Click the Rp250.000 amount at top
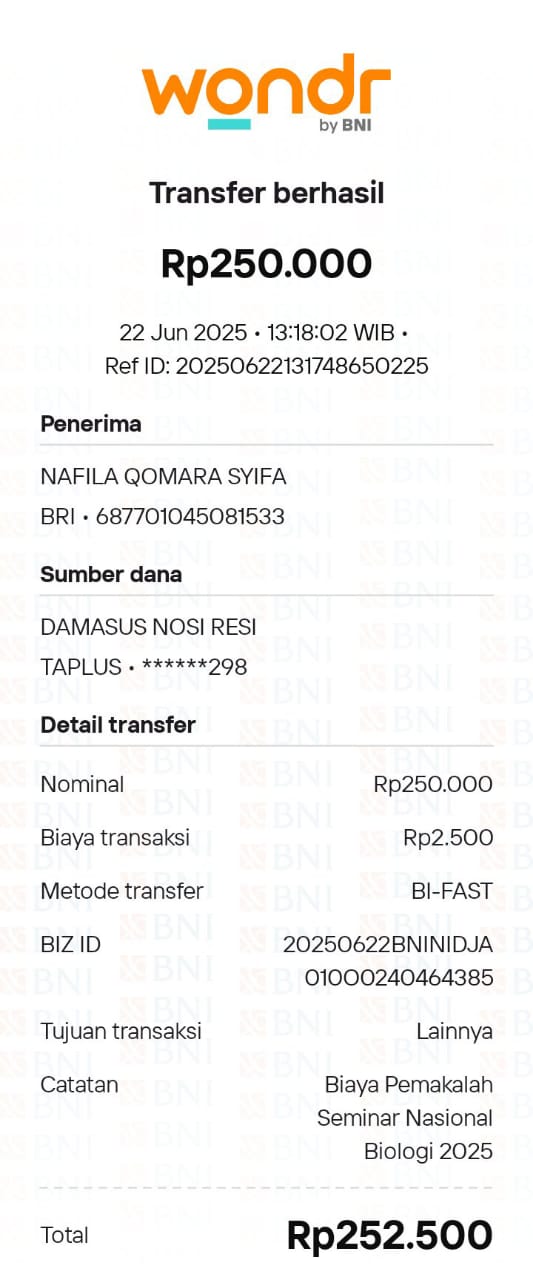The image size is (533, 1280). (x=266, y=264)
